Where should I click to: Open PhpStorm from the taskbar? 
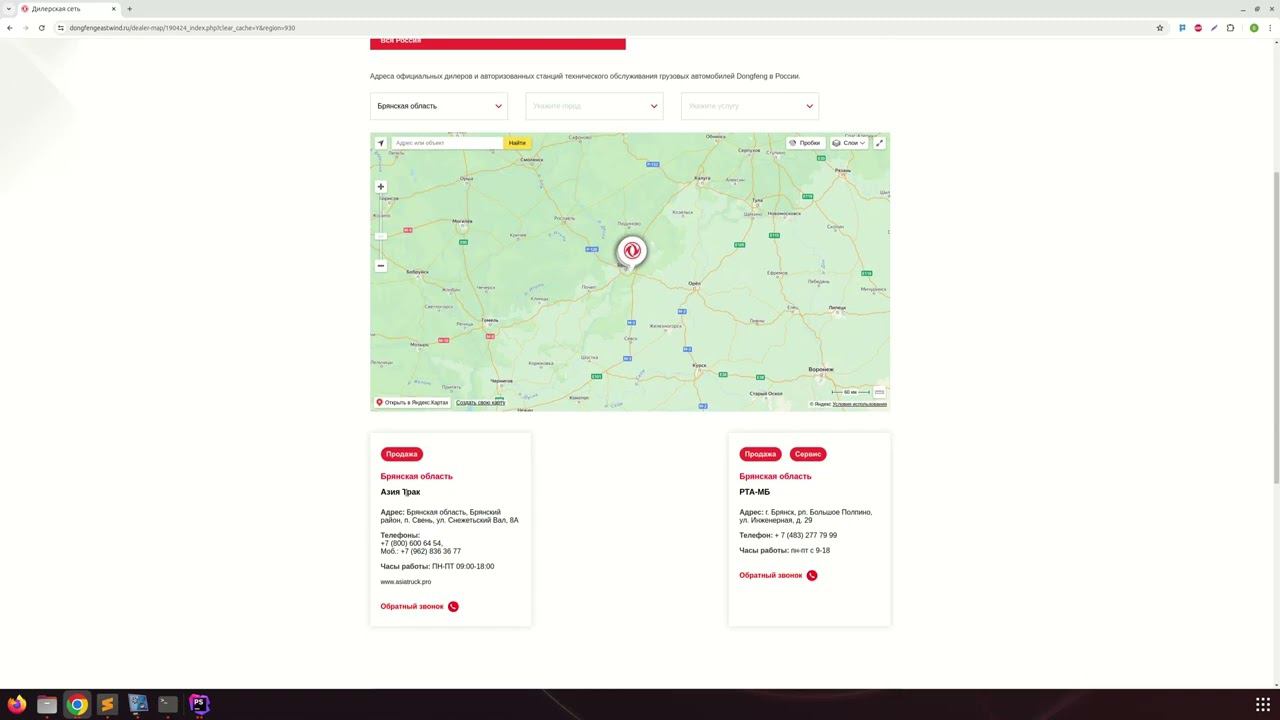(198, 704)
